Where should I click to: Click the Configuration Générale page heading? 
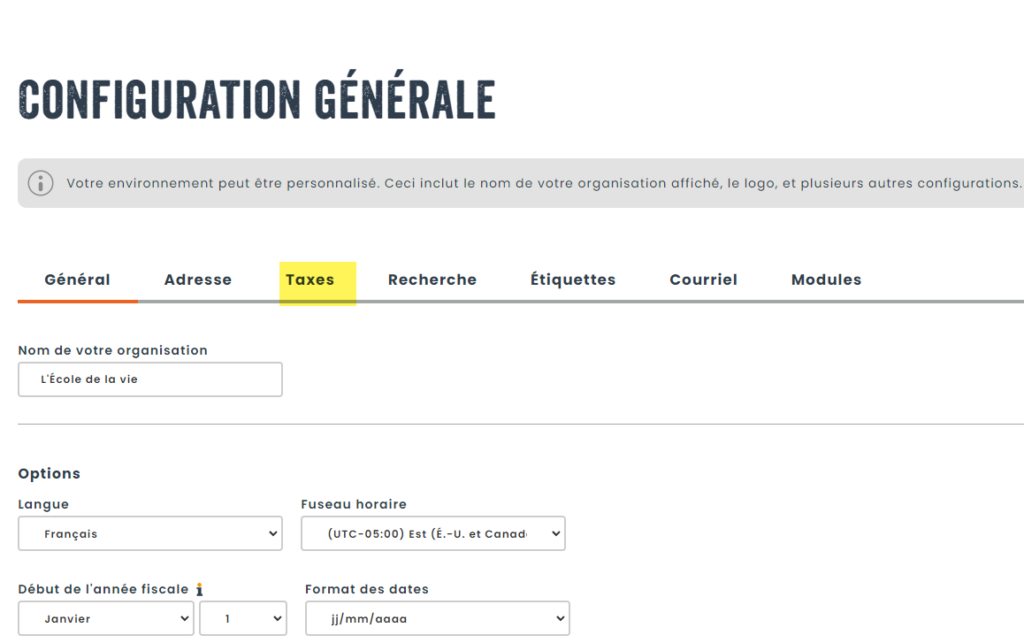tap(257, 100)
